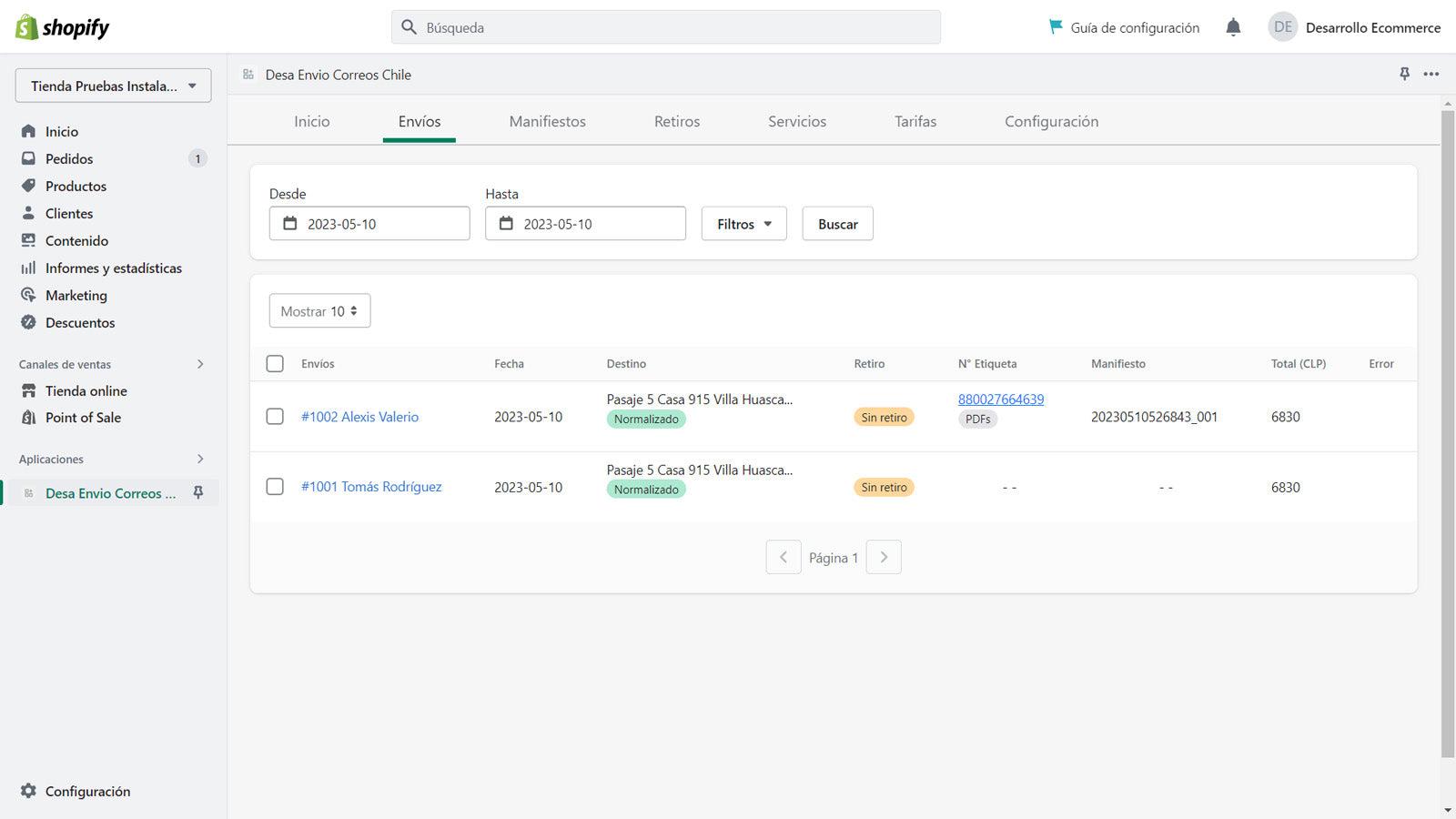Image resolution: width=1456 pixels, height=819 pixels.
Task: Check the #1001 Tomás Rodríguez row
Action: tap(275, 487)
